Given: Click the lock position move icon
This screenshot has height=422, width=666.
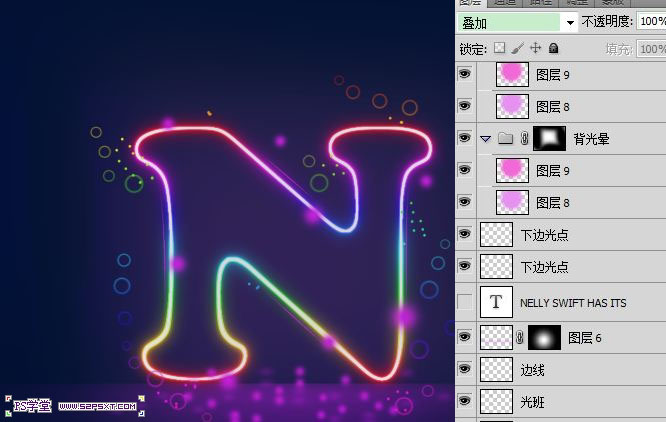Looking at the screenshot, I should tap(535, 48).
